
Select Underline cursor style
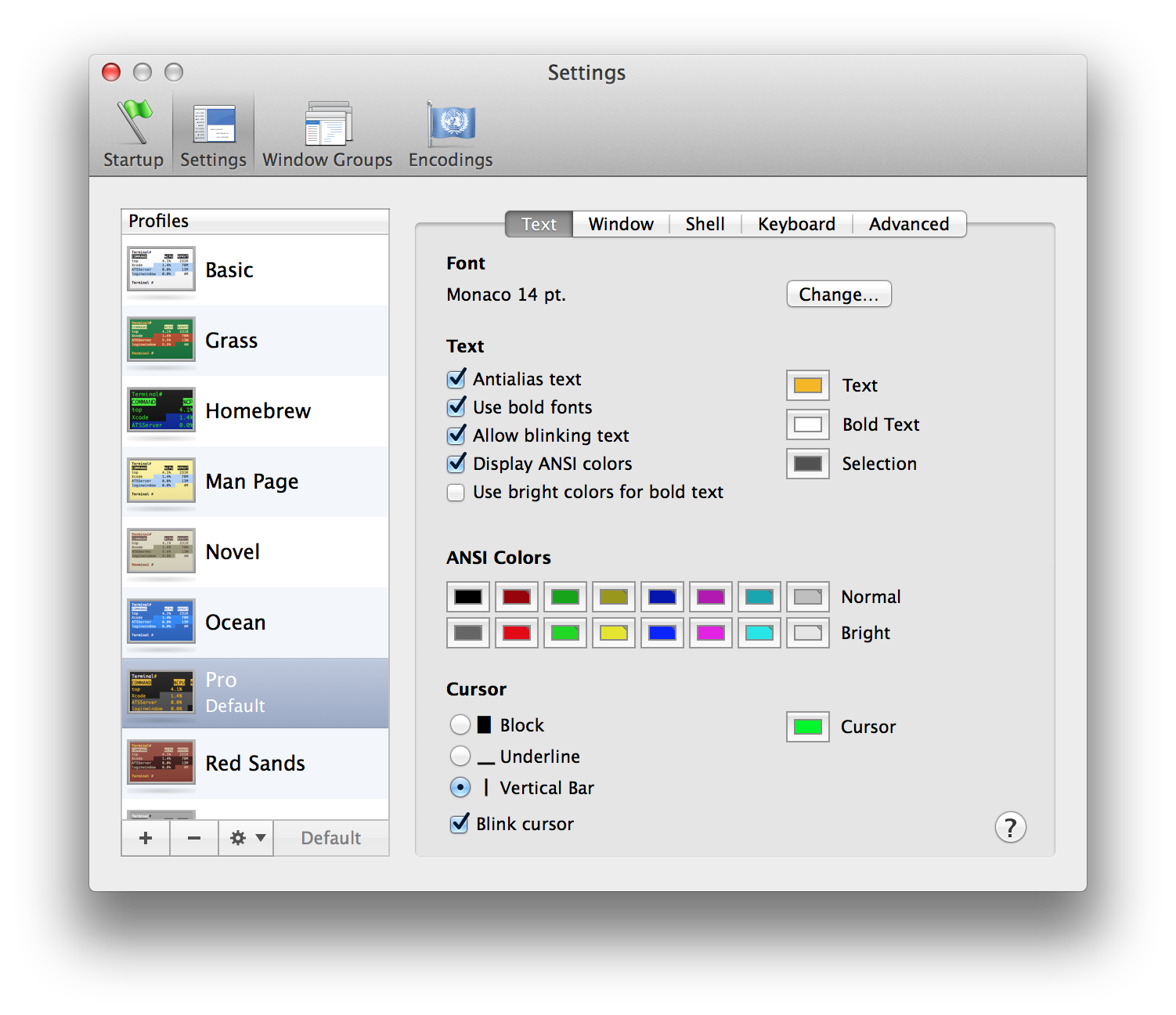tap(460, 757)
